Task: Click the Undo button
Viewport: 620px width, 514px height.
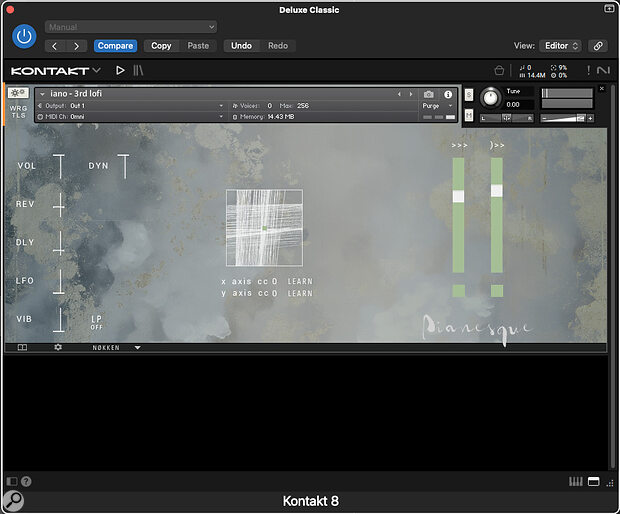Action: (241, 46)
